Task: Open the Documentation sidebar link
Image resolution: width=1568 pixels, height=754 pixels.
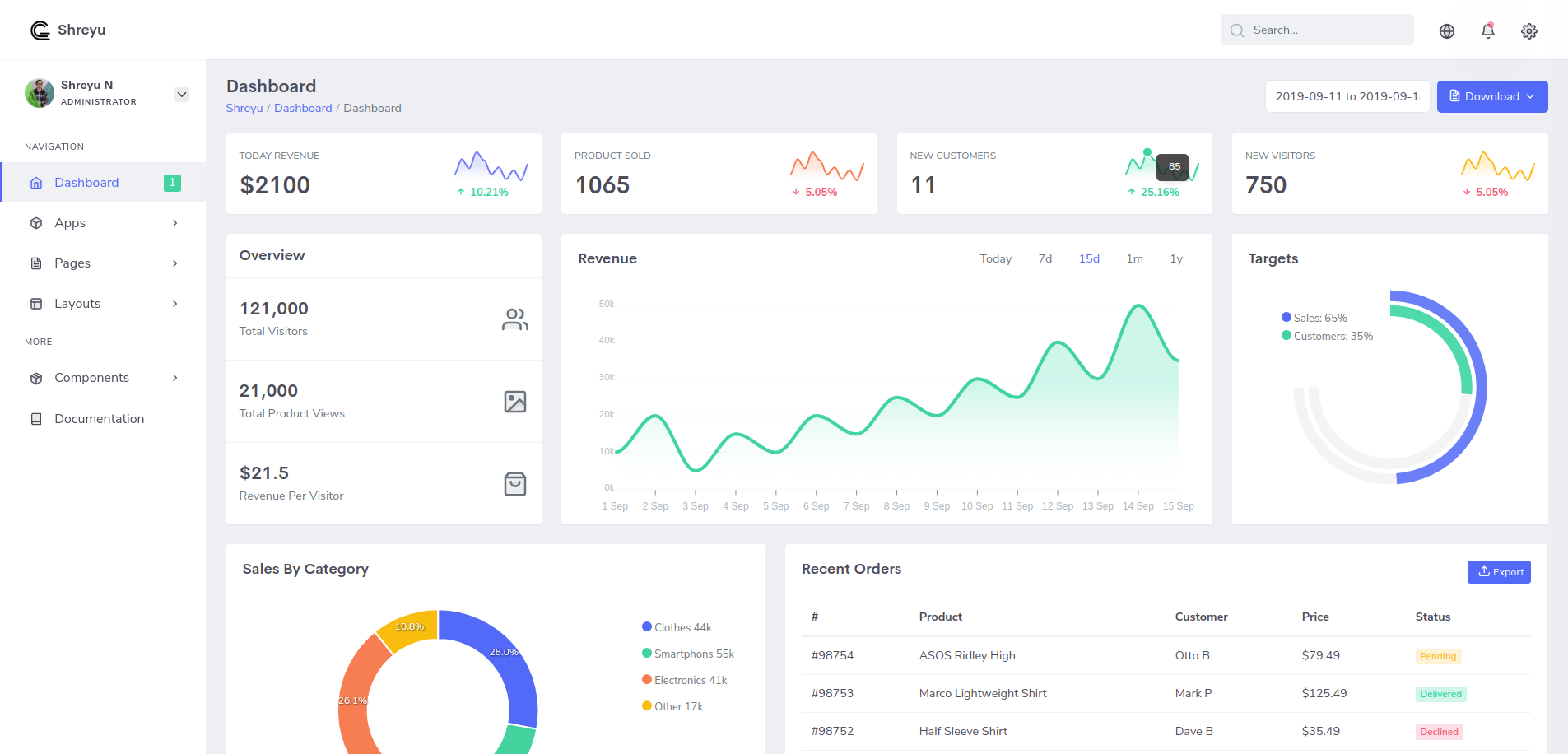Action: tap(103, 419)
